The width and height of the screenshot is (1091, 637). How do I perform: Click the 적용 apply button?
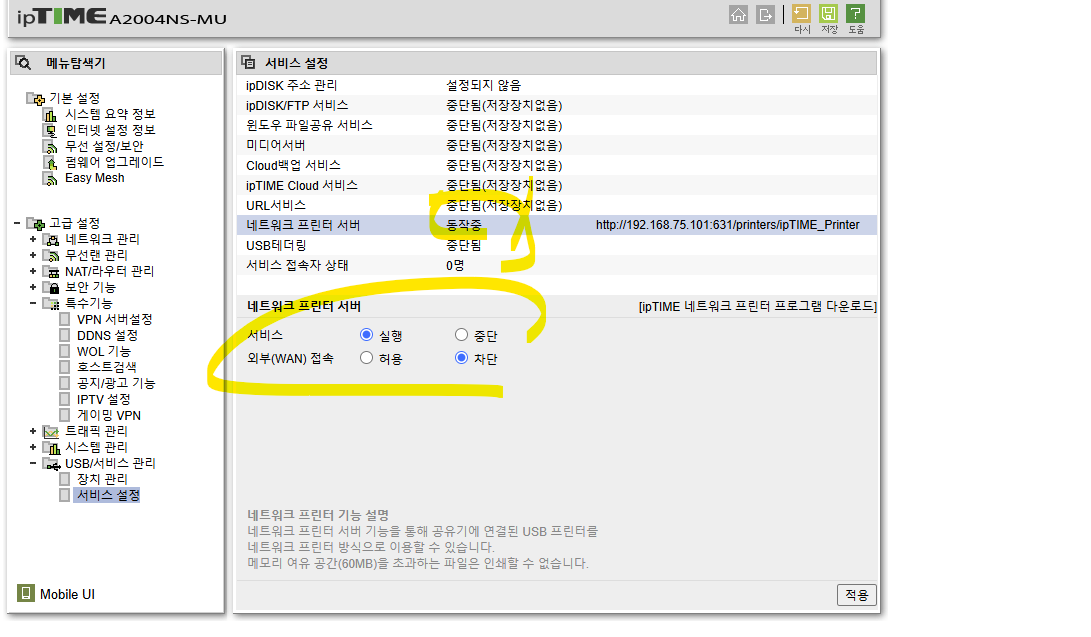click(x=857, y=595)
